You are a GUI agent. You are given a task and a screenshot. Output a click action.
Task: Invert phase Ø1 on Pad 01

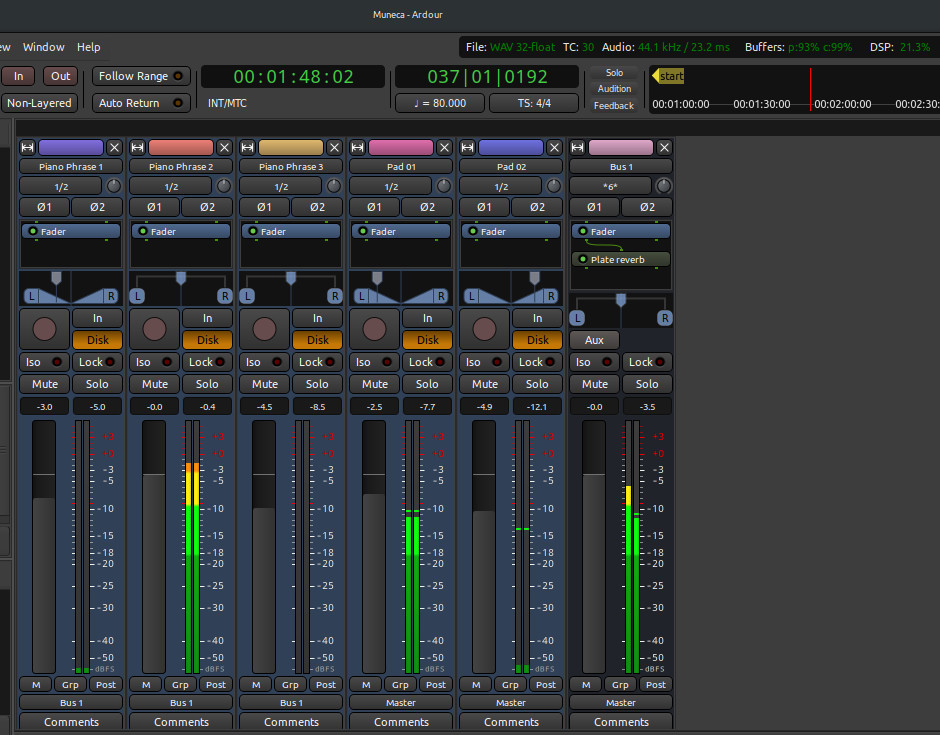point(374,207)
